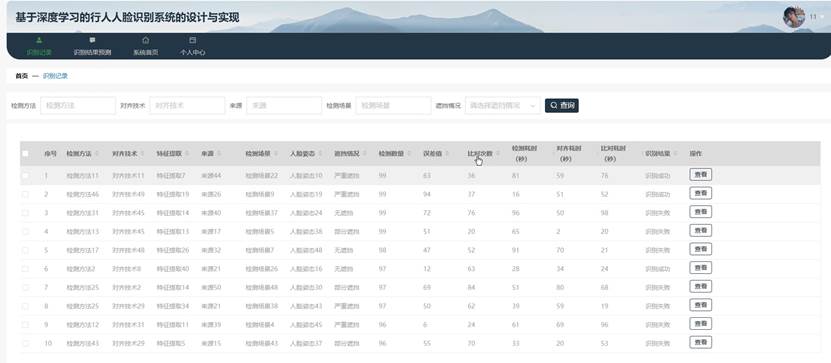The width and height of the screenshot is (831, 363).
Task: Select the cell 检测方法43 in row 10
Action: pos(83,343)
